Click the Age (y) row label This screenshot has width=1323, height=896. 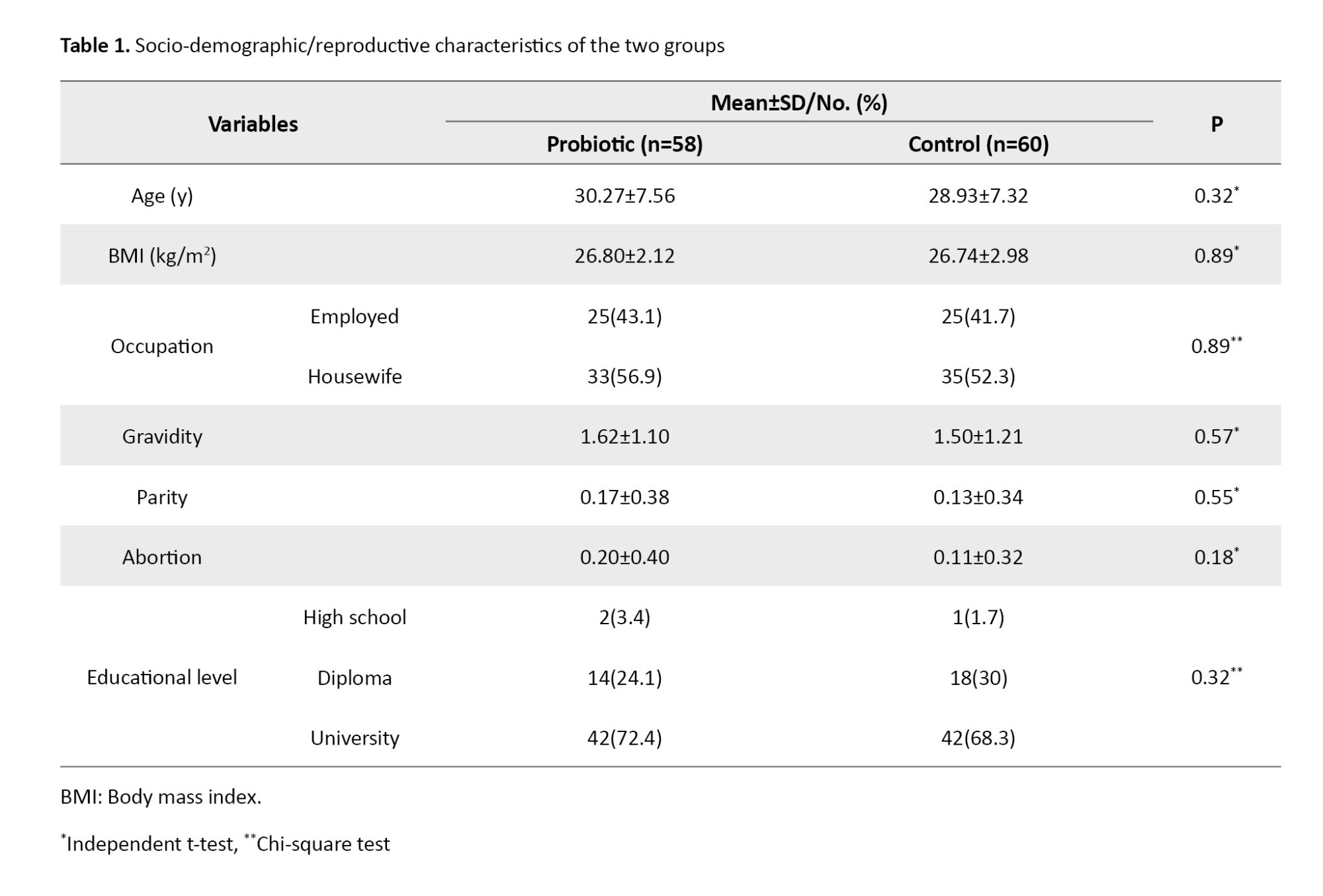(x=162, y=196)
